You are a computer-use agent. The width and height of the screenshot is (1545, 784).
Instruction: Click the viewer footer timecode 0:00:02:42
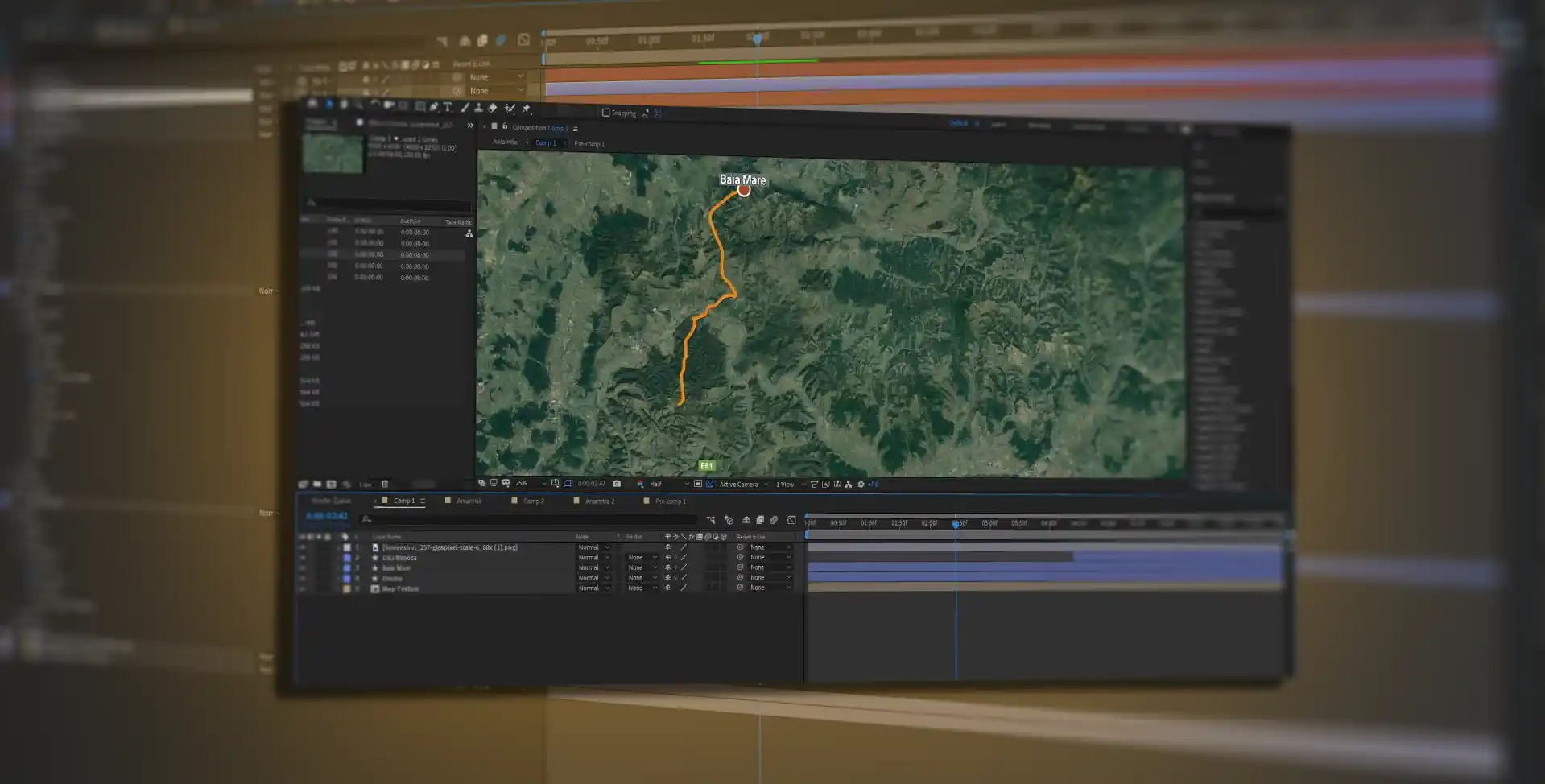click(x=592, y=484)
